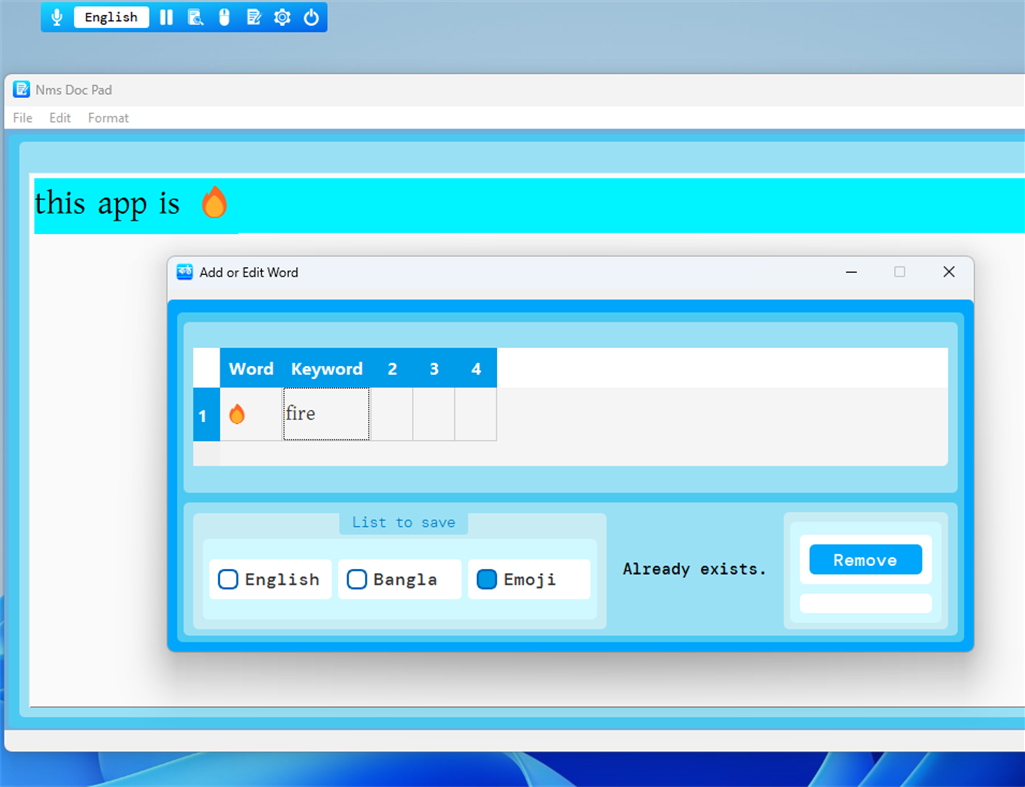Select the mouse control icon
Viewport: 1025px width, 787px height.
click(224, 16)
